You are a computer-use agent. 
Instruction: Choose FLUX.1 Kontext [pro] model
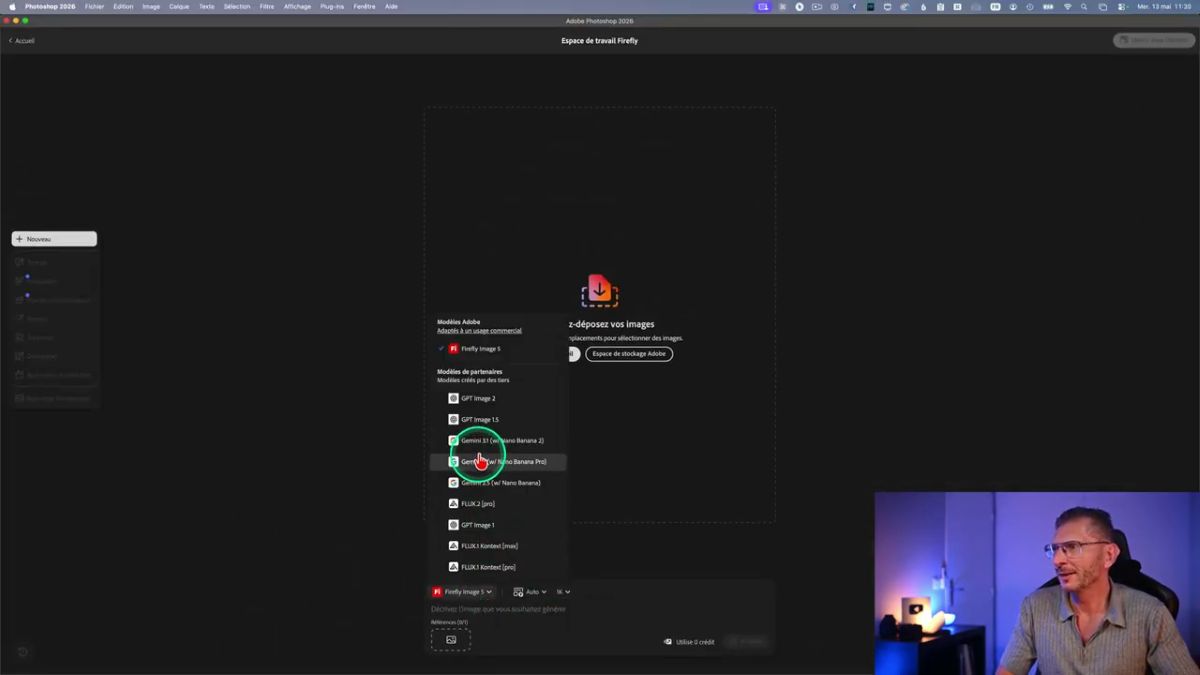(498, 567)
